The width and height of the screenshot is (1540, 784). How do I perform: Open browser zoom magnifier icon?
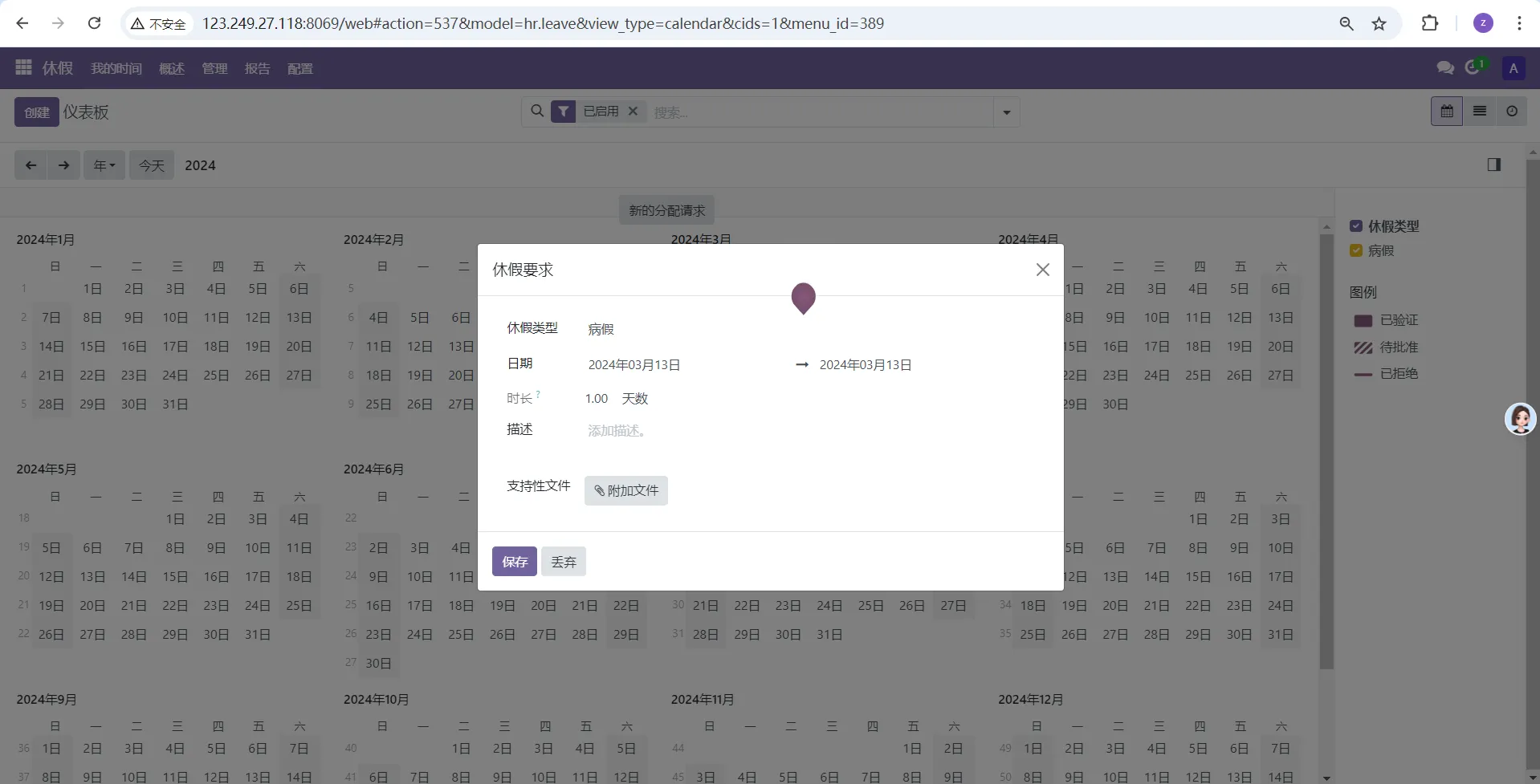click(1346, 23)
